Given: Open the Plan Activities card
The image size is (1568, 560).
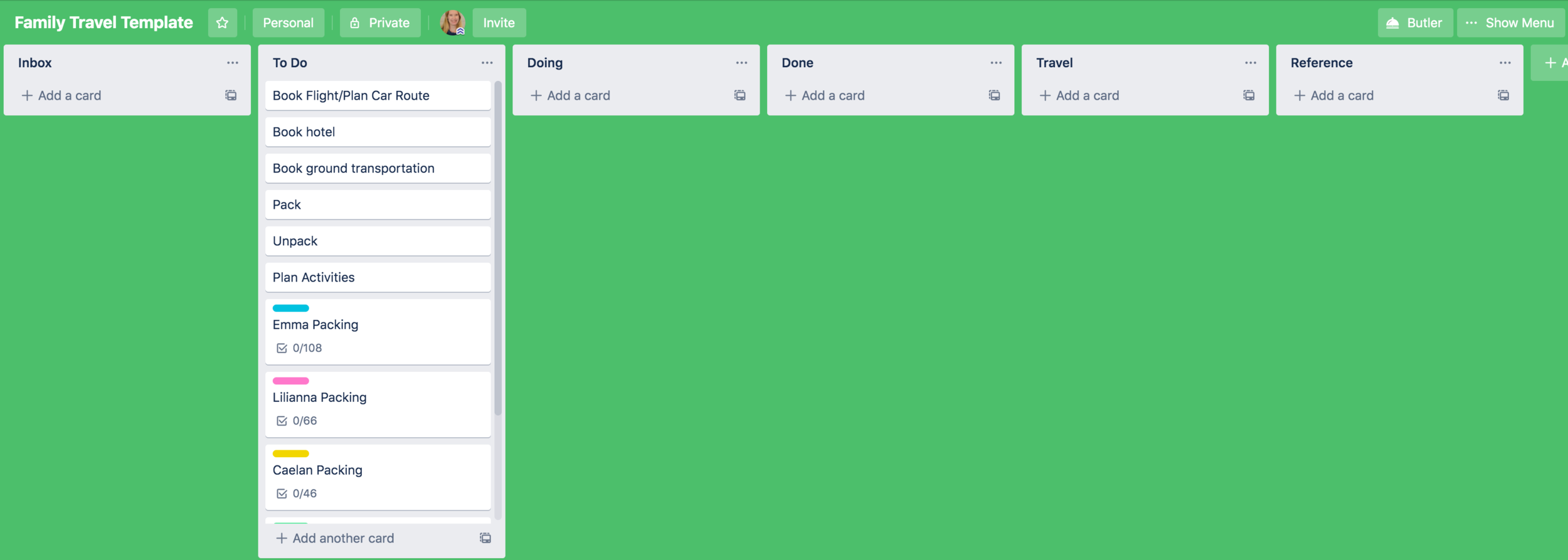Looking at the screenshot, I should tap(378, 277).
